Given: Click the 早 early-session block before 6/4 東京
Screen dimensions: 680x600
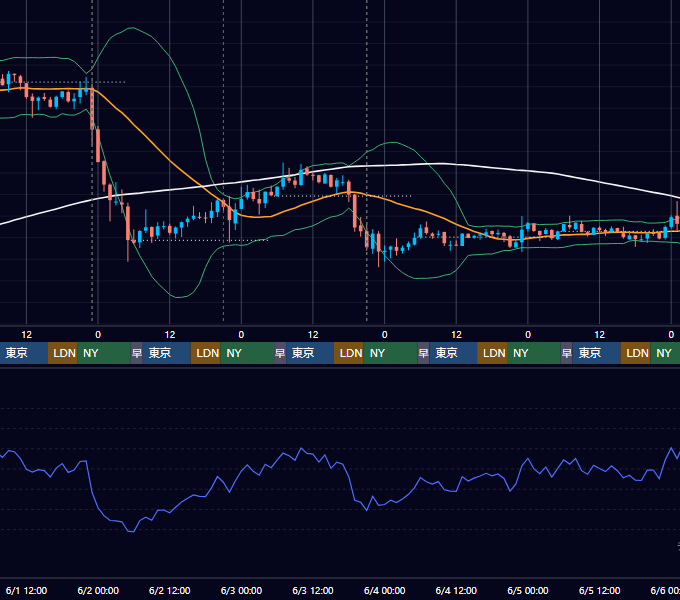Looking at the screenshot, I should pyautogui.click(x=423, y=353).
